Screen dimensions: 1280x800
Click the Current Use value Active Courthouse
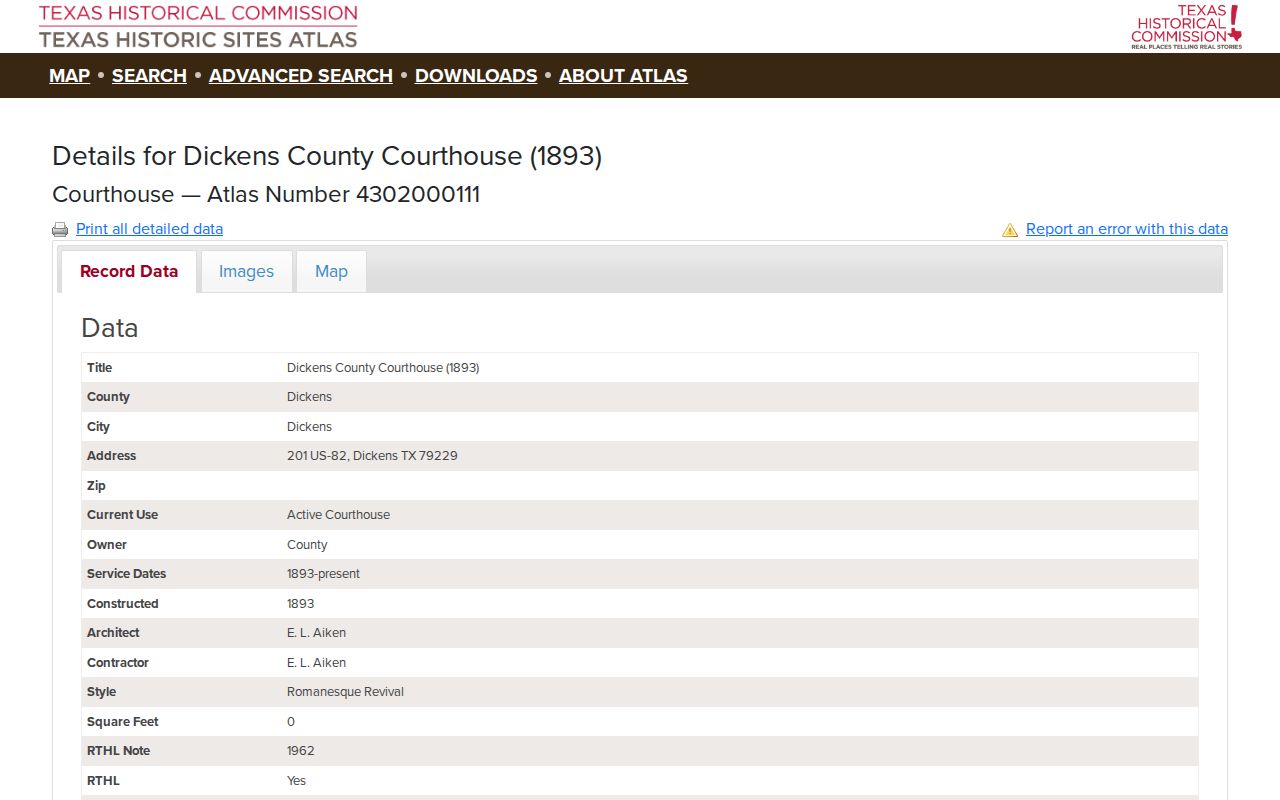tap(338, 515)
